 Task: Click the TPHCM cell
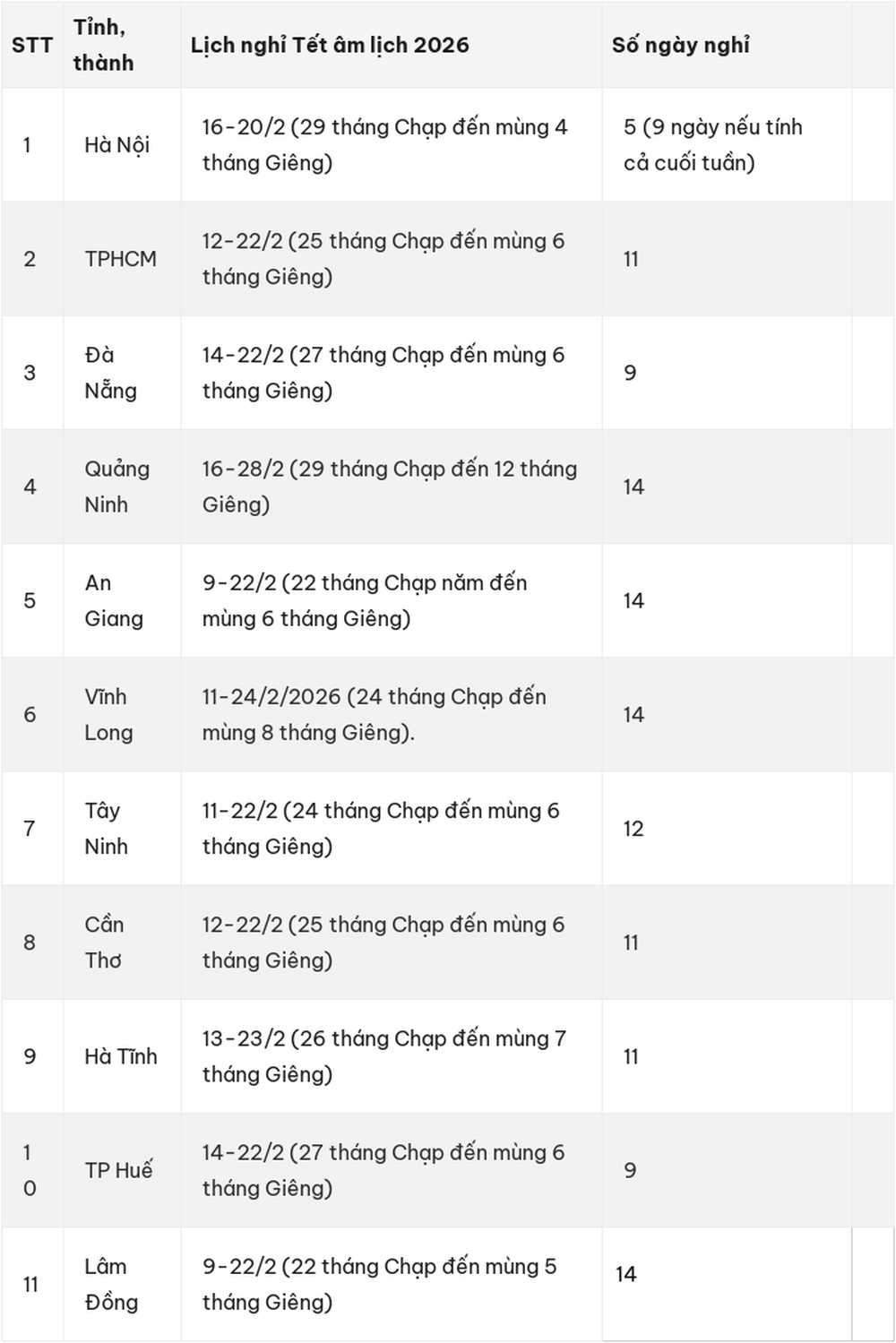click(x=120, y=259)
